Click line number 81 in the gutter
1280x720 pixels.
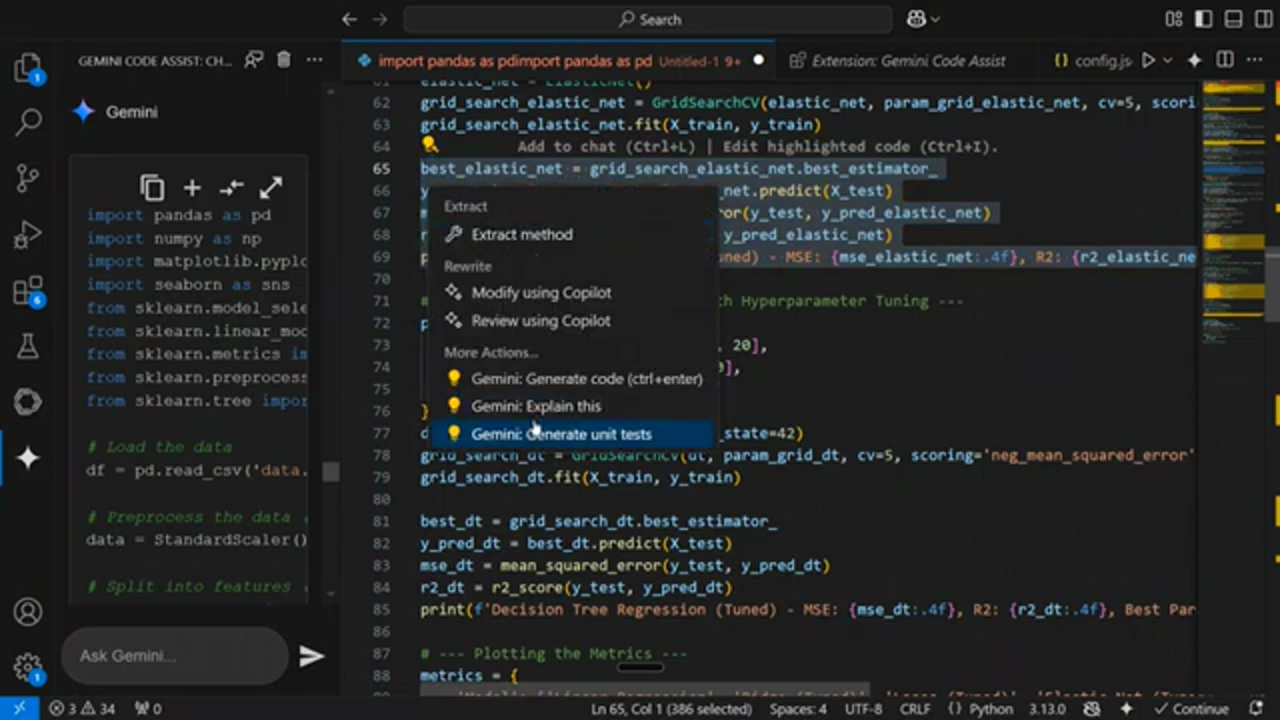point(382,522)
